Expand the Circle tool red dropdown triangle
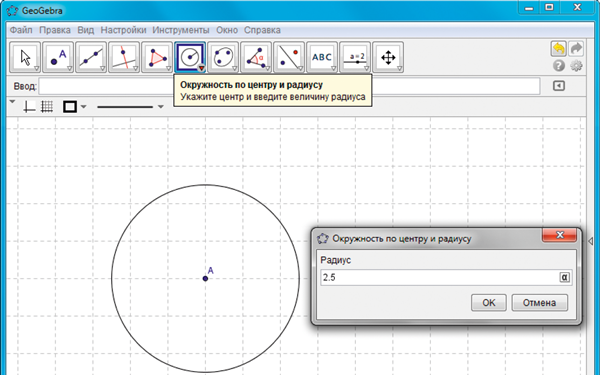The width and height of the screenshot is (600, 375). tap(202, 68)
